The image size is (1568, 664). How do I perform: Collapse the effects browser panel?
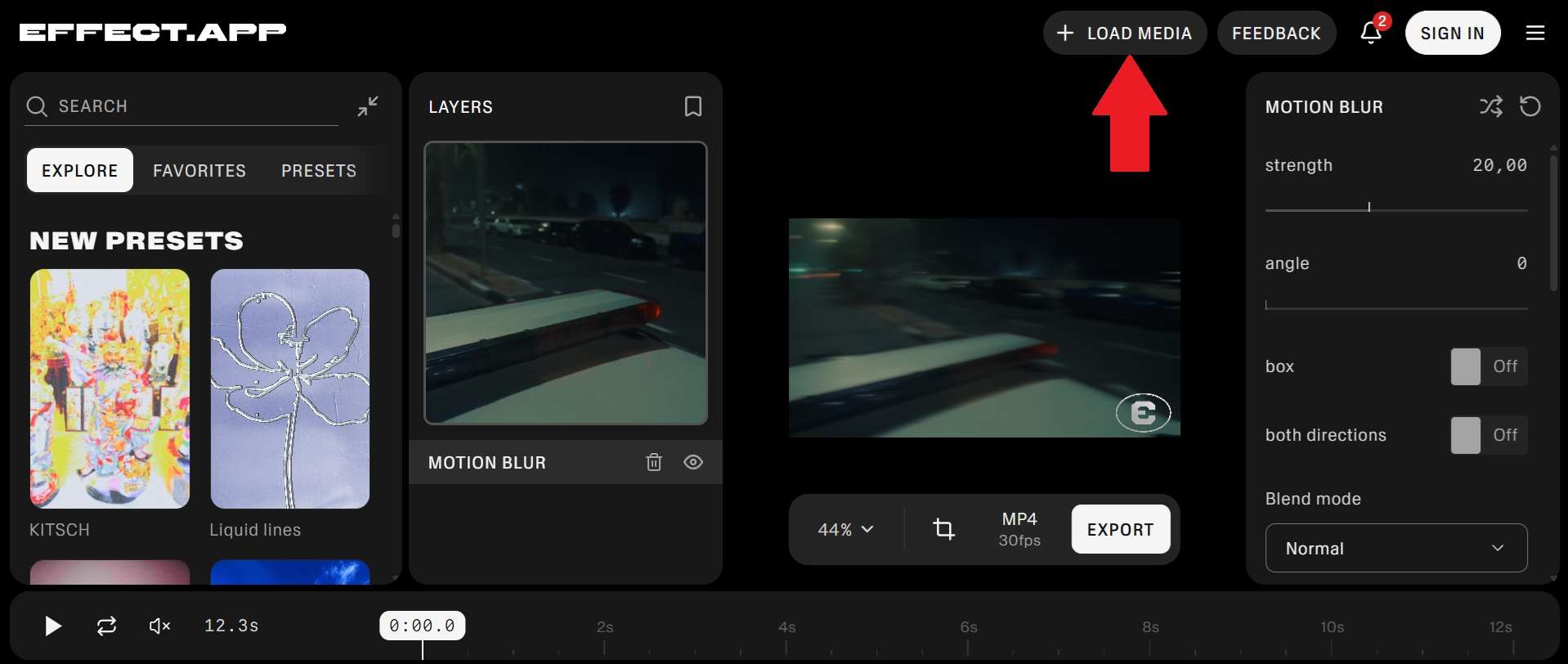click(368, 106)
